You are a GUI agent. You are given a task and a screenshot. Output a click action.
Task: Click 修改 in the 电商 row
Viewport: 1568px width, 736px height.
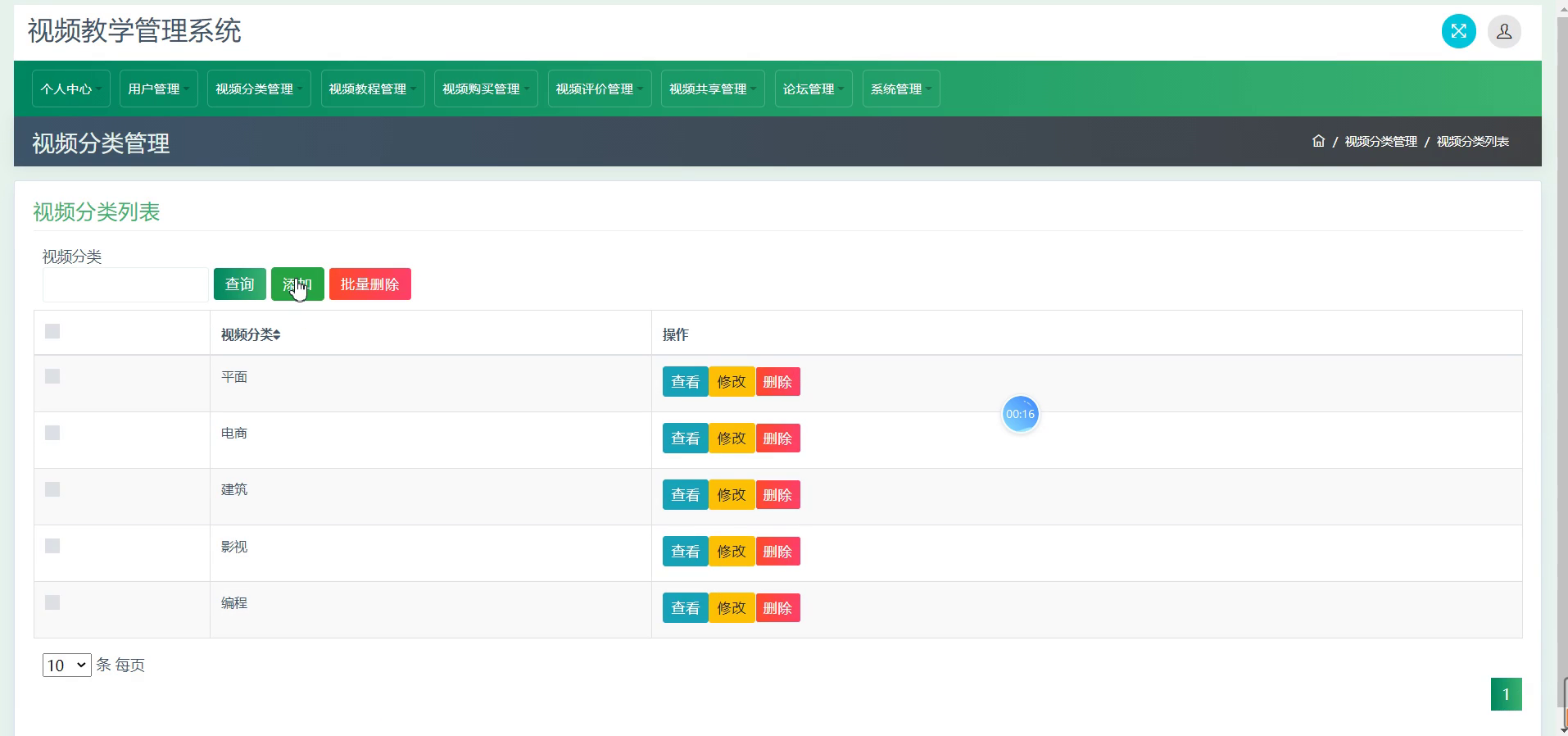click(732, 438)
